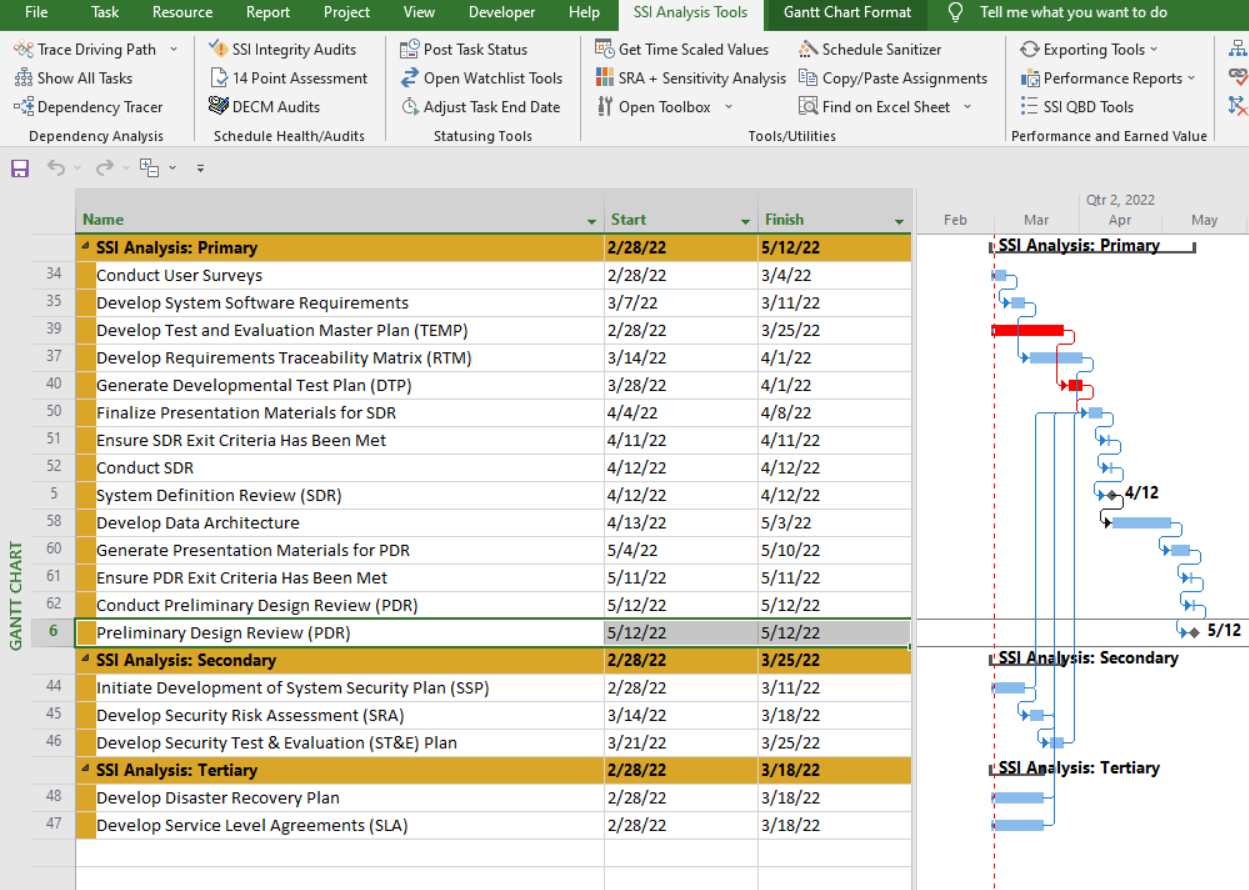Click the Conduct SDR task name

pos(145,468)
